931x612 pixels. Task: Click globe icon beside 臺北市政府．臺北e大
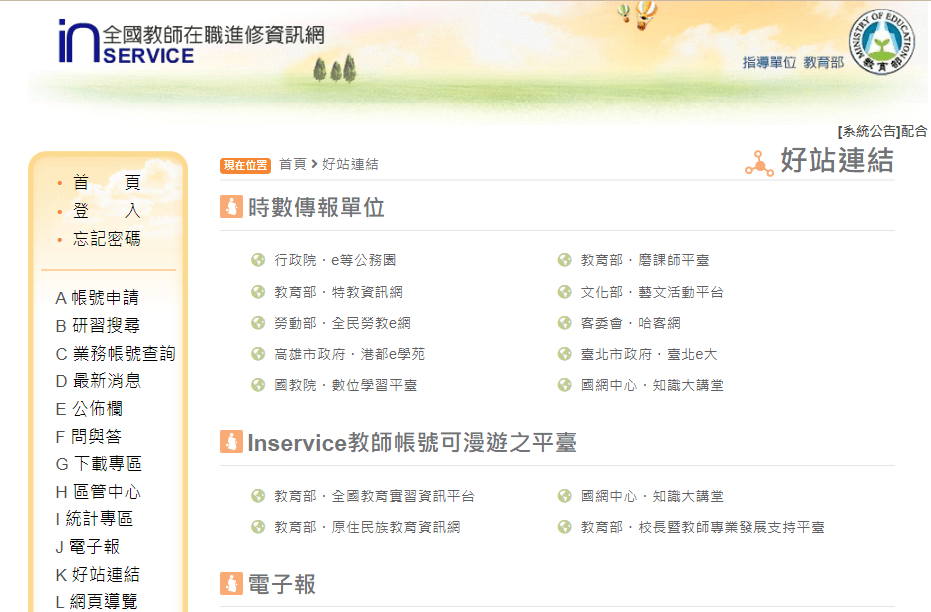click(564, 354)
